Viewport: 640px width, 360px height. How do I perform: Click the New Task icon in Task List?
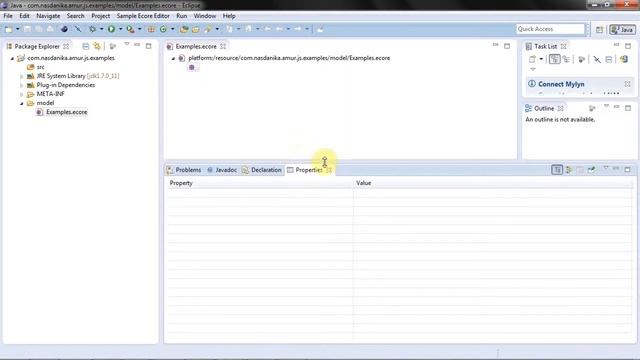532,59
